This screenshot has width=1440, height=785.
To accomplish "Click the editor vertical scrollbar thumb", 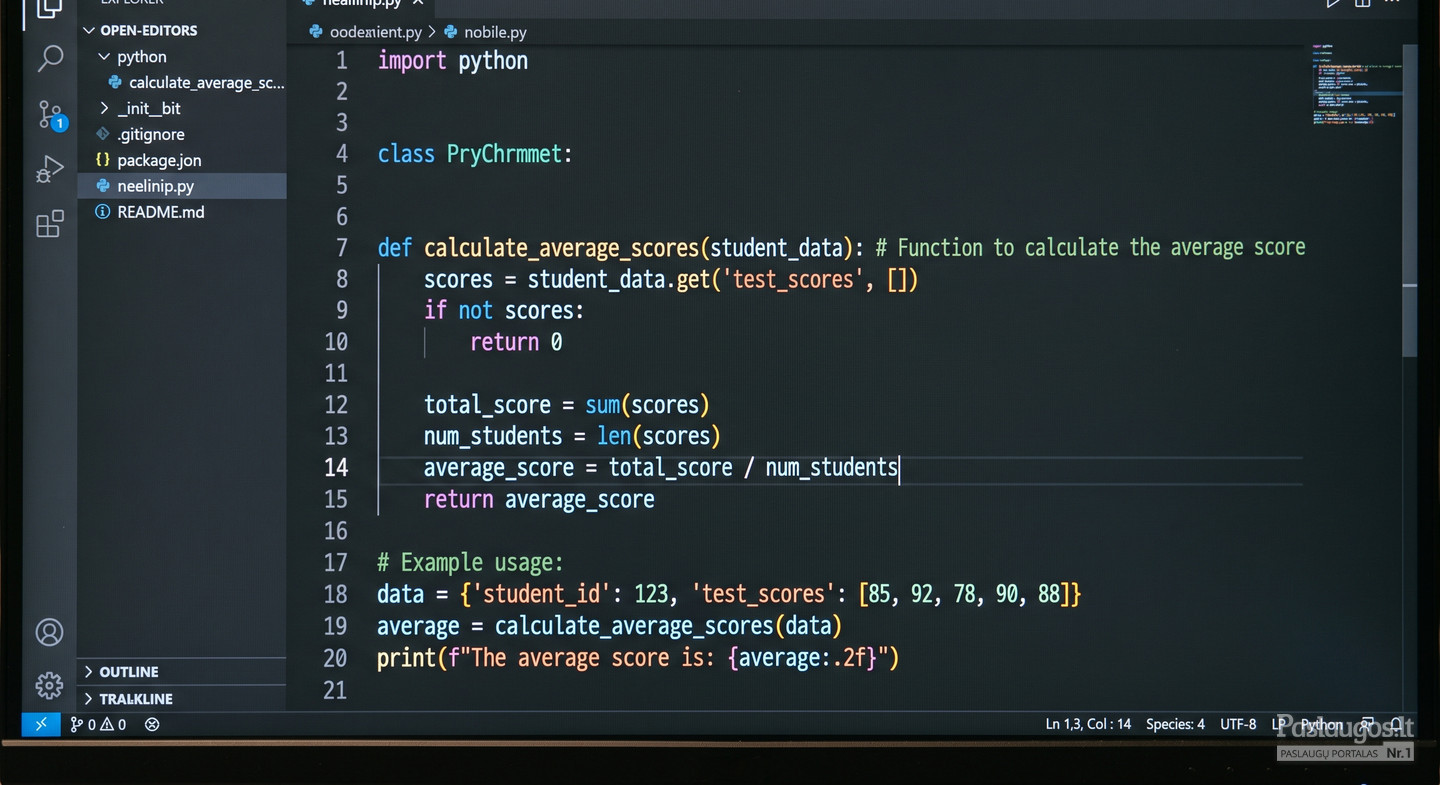I will tap(1410, 200).
